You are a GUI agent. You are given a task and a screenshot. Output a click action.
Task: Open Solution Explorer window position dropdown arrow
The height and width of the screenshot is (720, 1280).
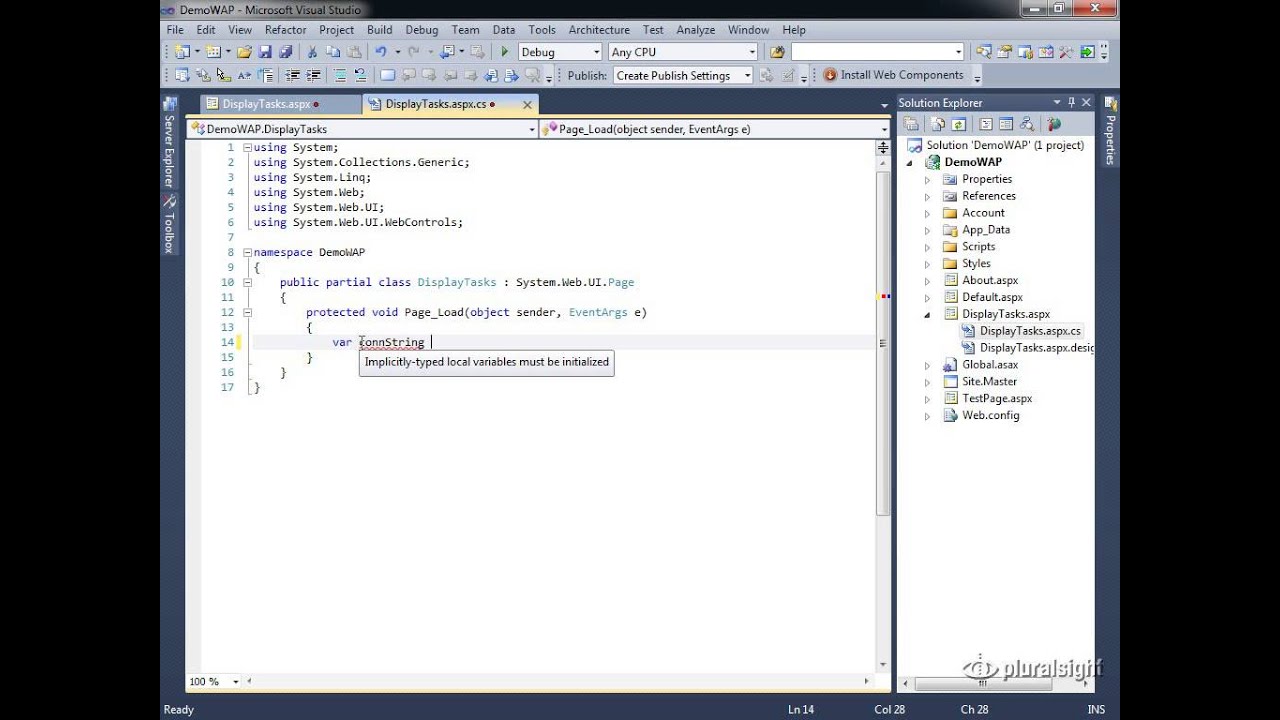tap(1056, 103)
